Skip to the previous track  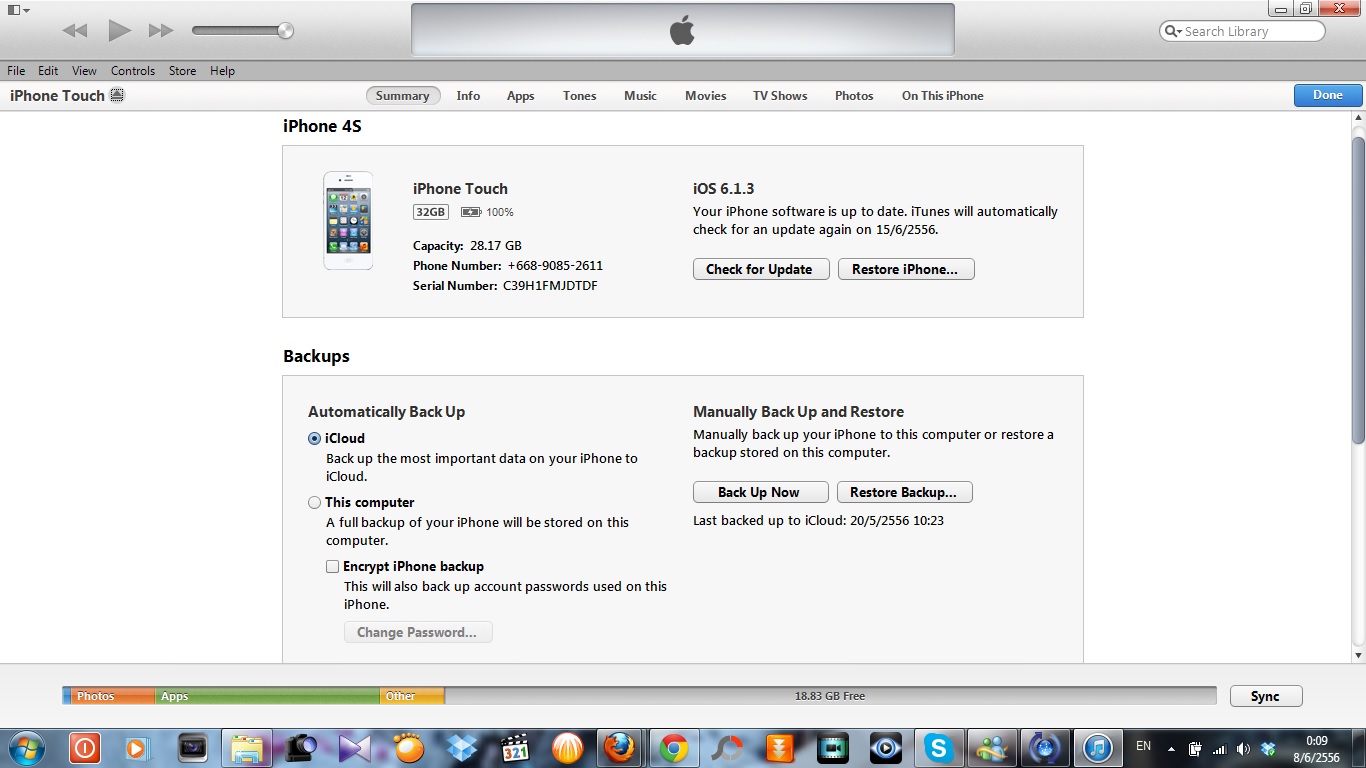tap(75, 31)
